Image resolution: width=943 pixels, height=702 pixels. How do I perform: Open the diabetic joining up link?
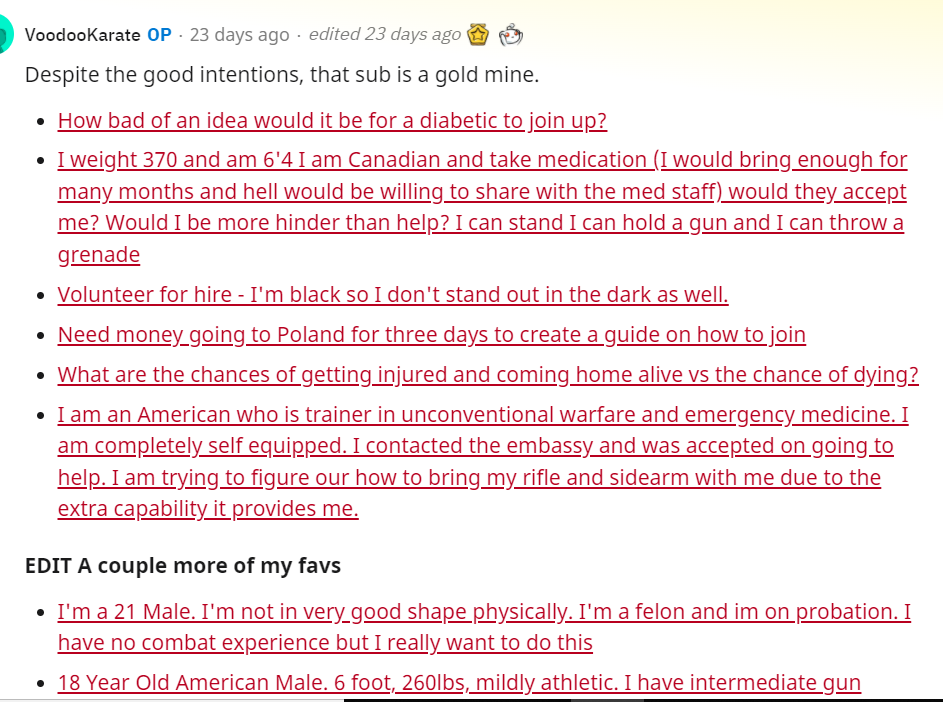pyautogui.click(x=332, y=121)
